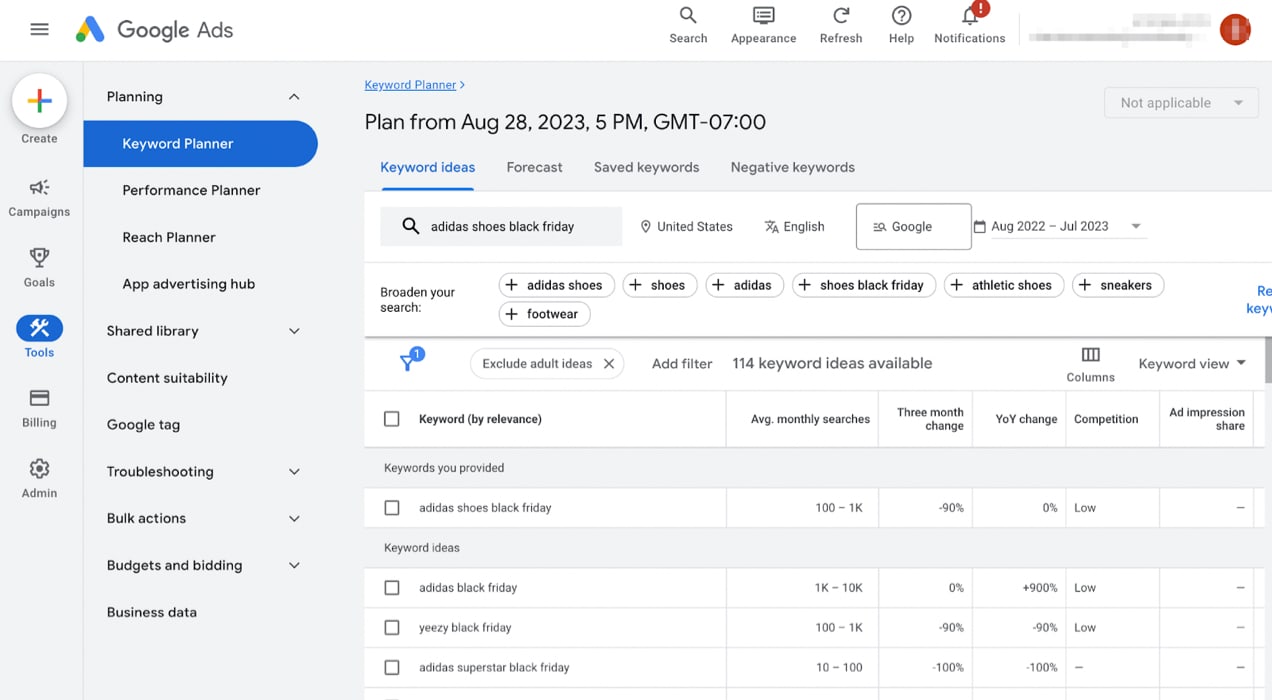Open Campaigns in the sidebar
Viewport: 1272px width, 700px height.
pyautogui.click(x=39, y=197)
